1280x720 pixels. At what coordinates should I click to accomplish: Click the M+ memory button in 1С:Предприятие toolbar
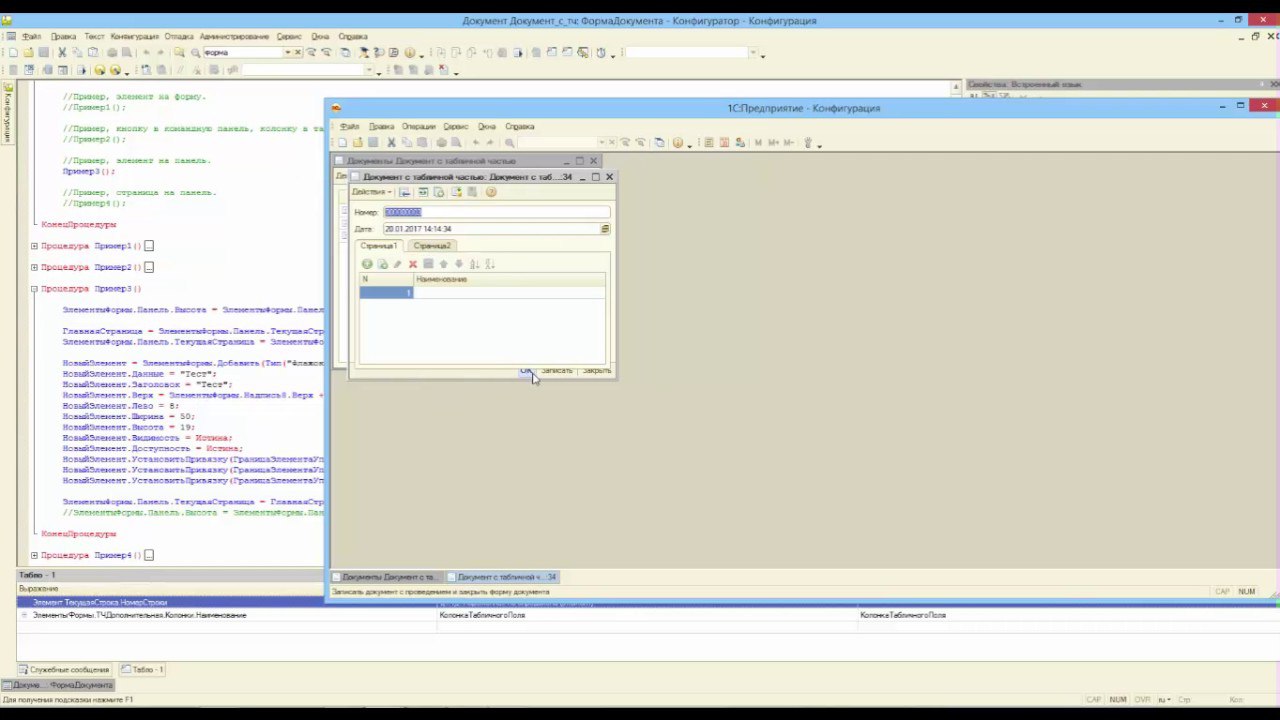pos(773,143)
